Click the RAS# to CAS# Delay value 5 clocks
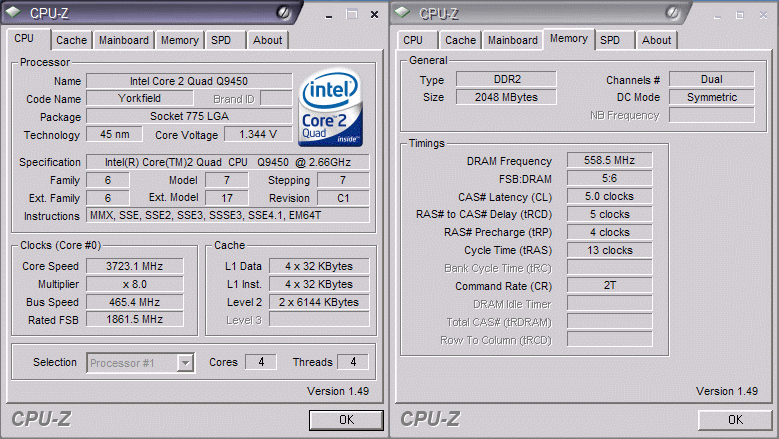 pyautogui.click(x=610, y=214)
